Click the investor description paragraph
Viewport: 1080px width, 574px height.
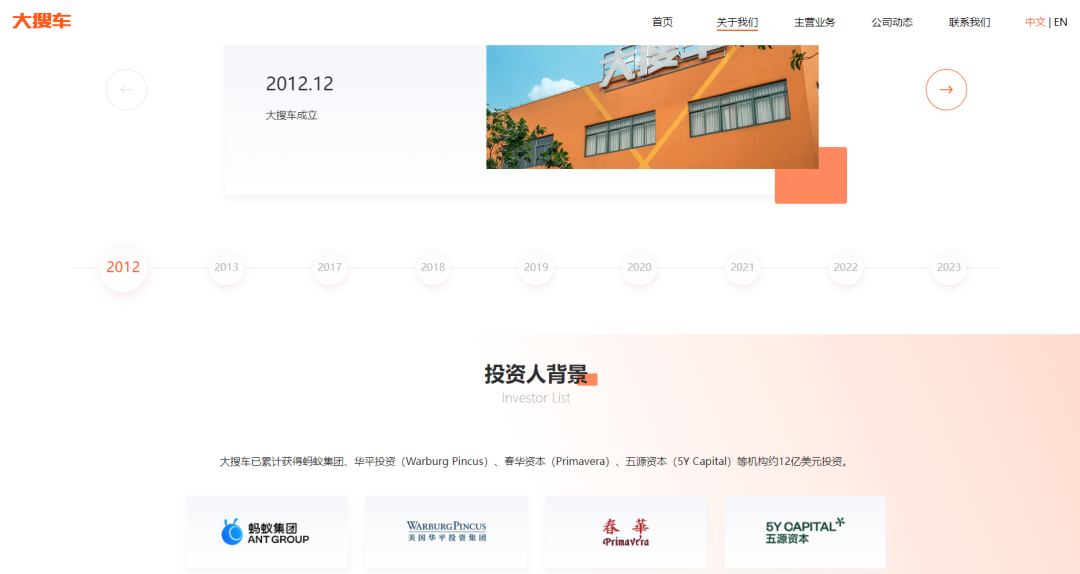coord(536,462)
